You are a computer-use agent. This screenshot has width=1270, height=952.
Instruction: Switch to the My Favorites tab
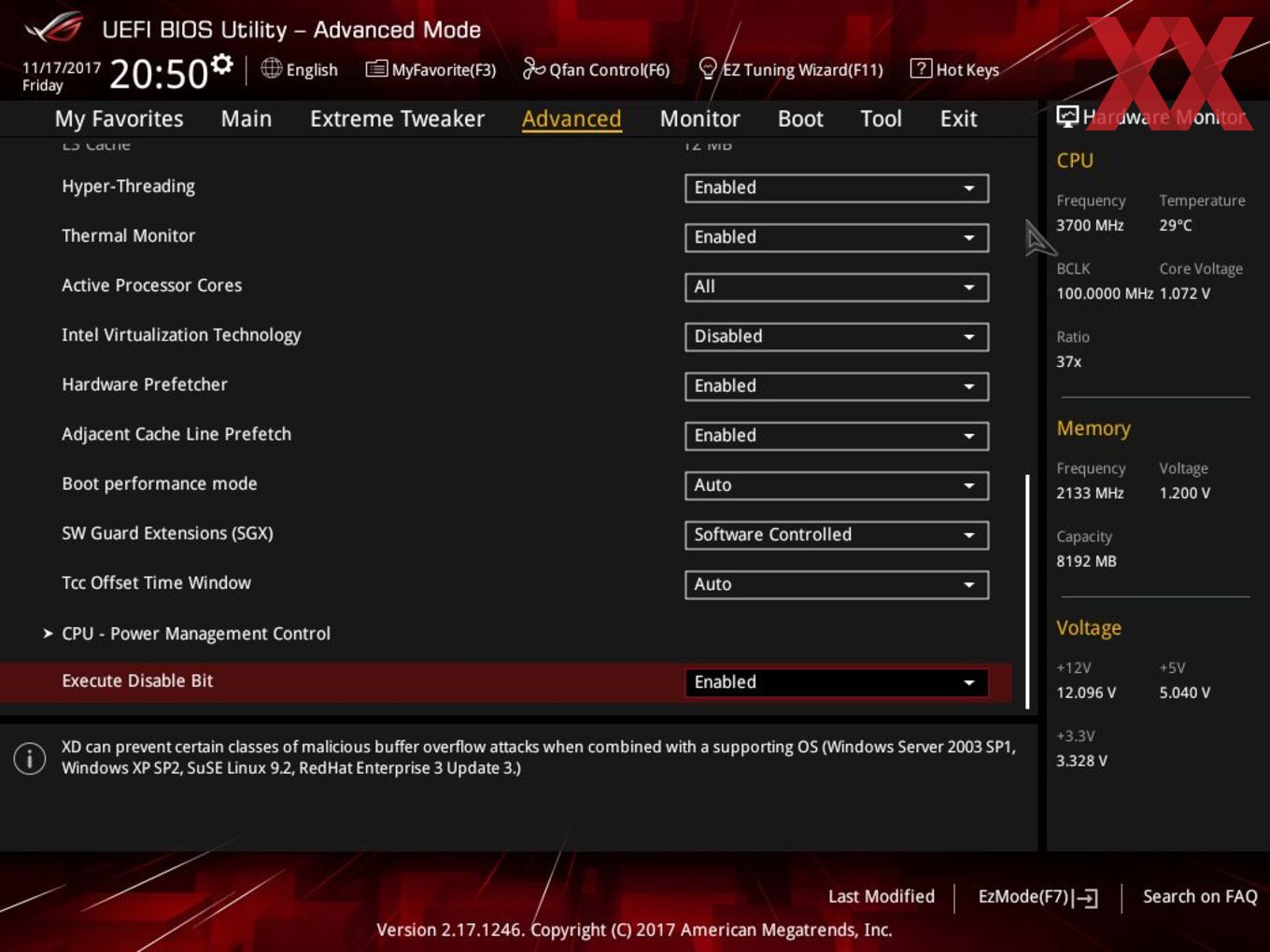tap(119, 119)
